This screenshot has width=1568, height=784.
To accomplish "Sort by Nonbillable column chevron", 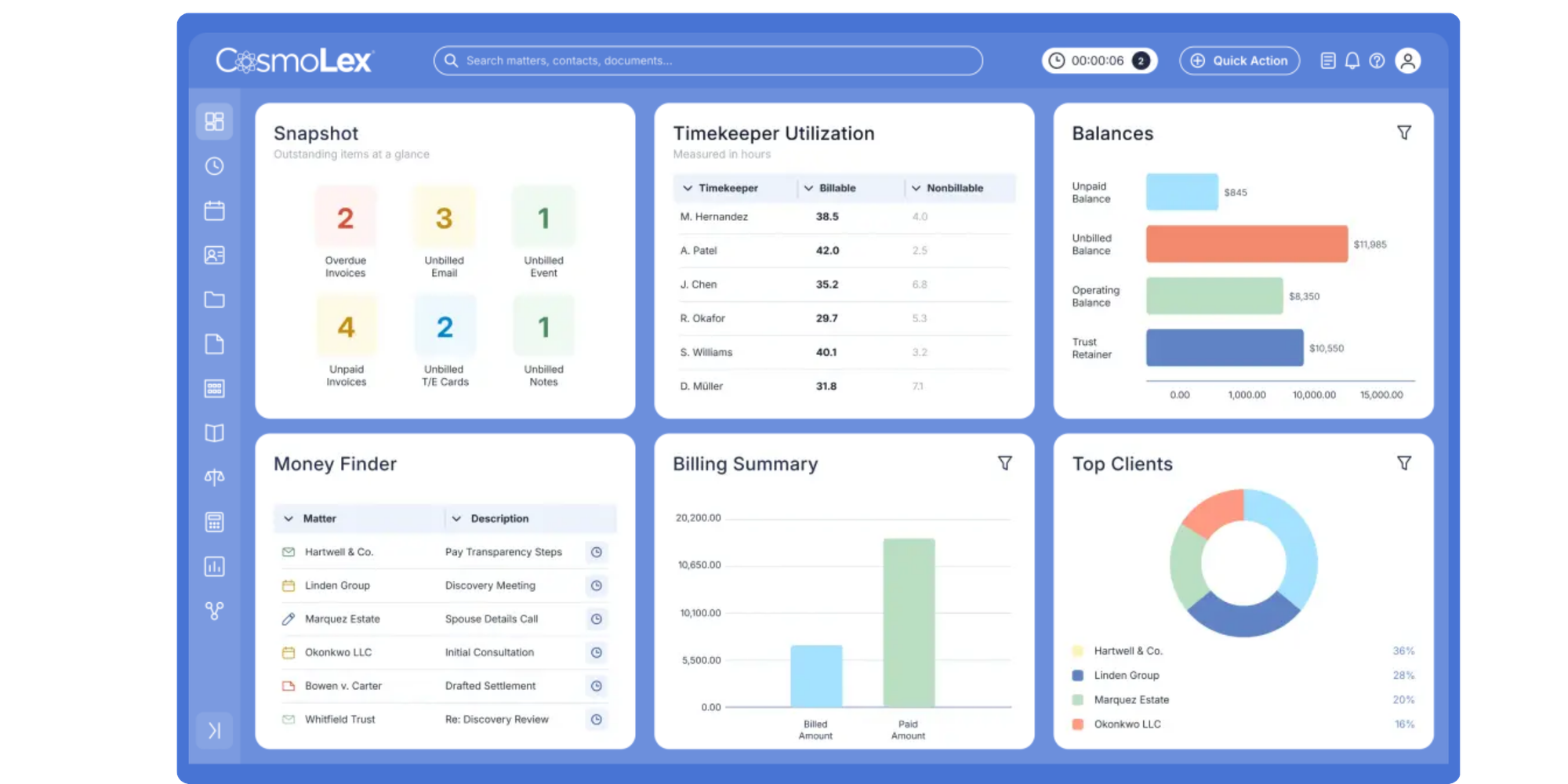I will coord(916,188).
